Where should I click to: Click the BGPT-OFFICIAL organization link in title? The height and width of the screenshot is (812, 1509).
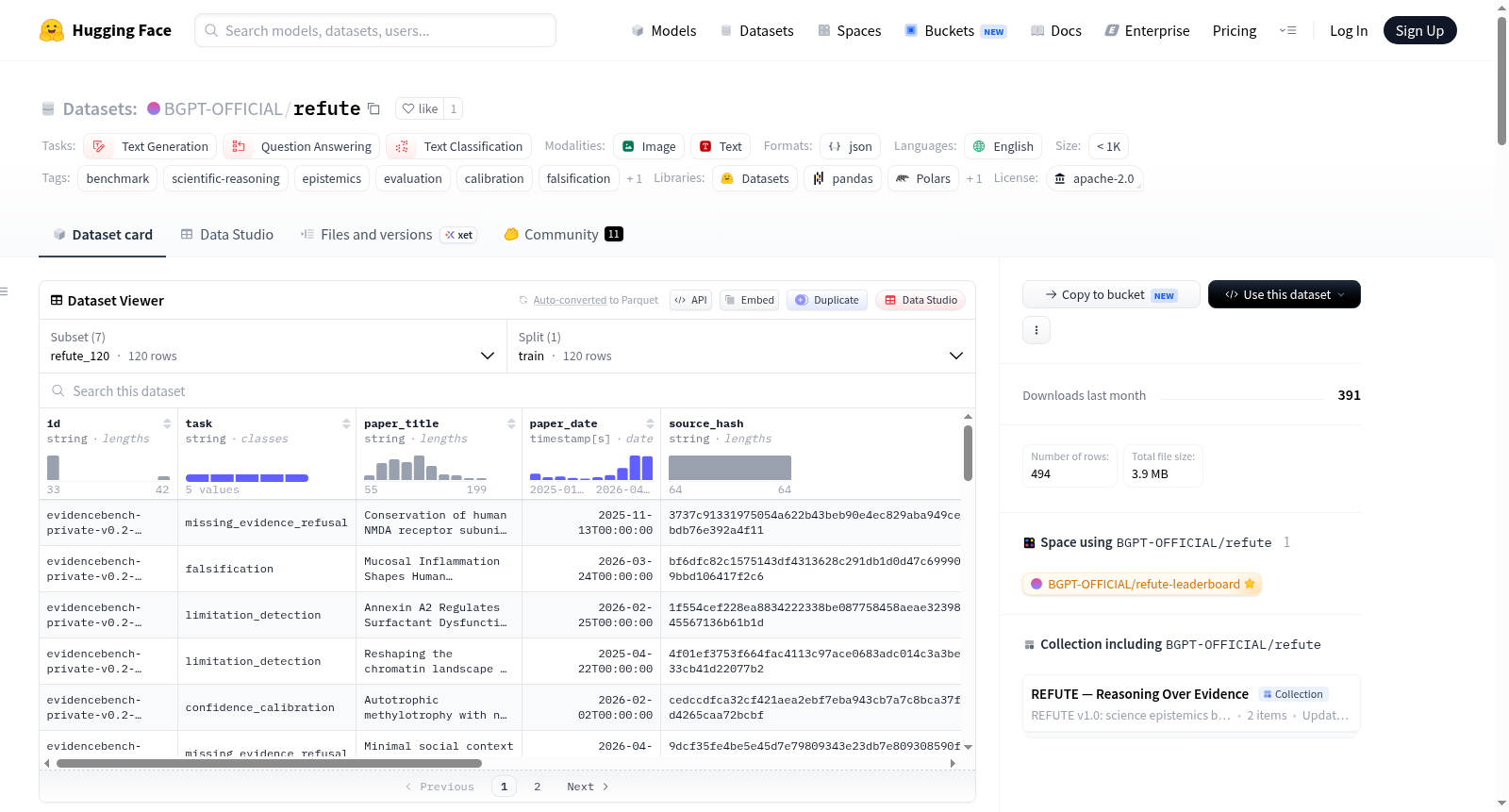[223, 108]
